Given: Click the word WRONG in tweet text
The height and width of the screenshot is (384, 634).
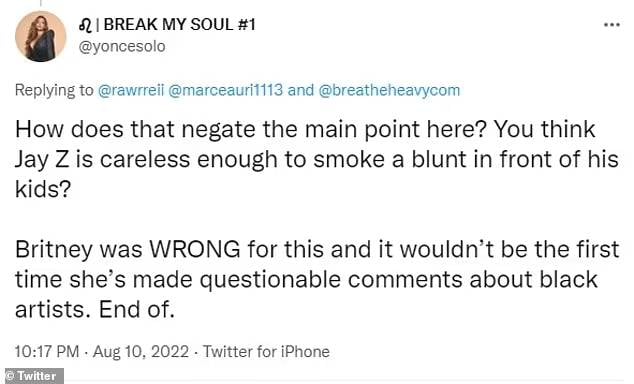Looking at the screenshot, I should (x=195, y=249).
